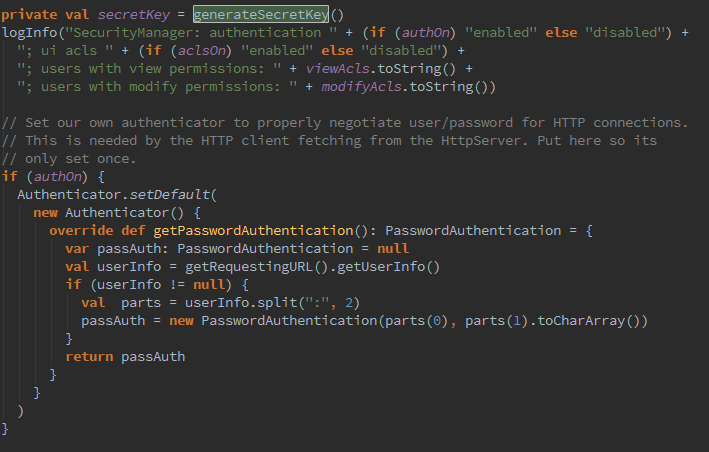The width and height of the screenshot is (709, 452).
Task: Click the 'private' keyword
Action: [x=29, y=14]
